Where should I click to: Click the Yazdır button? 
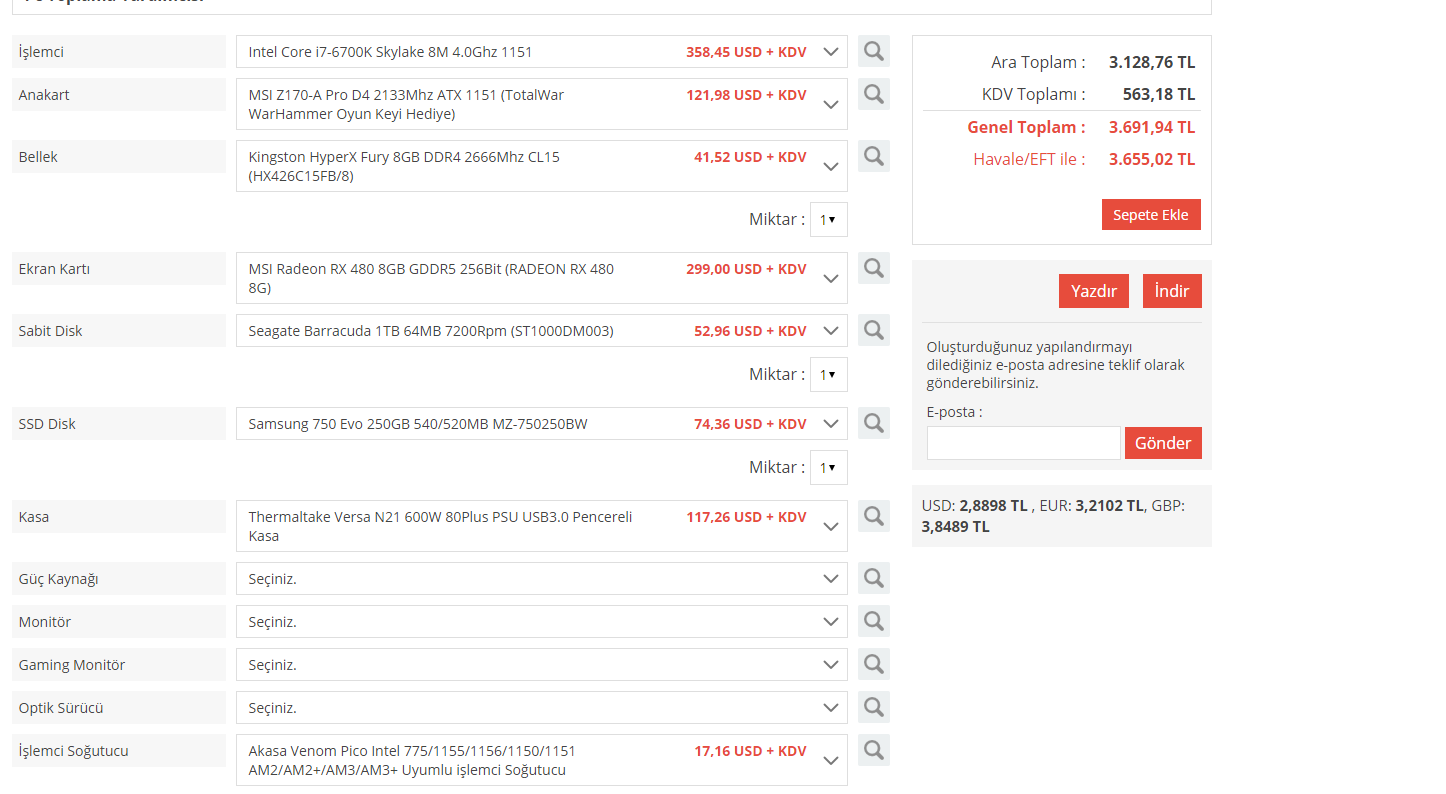[1094, 291]
